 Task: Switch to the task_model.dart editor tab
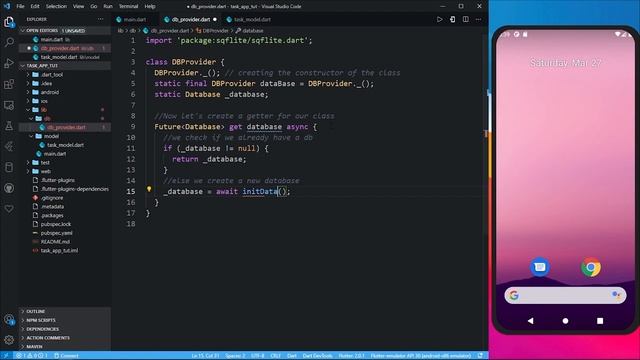[x=252, y=19]
